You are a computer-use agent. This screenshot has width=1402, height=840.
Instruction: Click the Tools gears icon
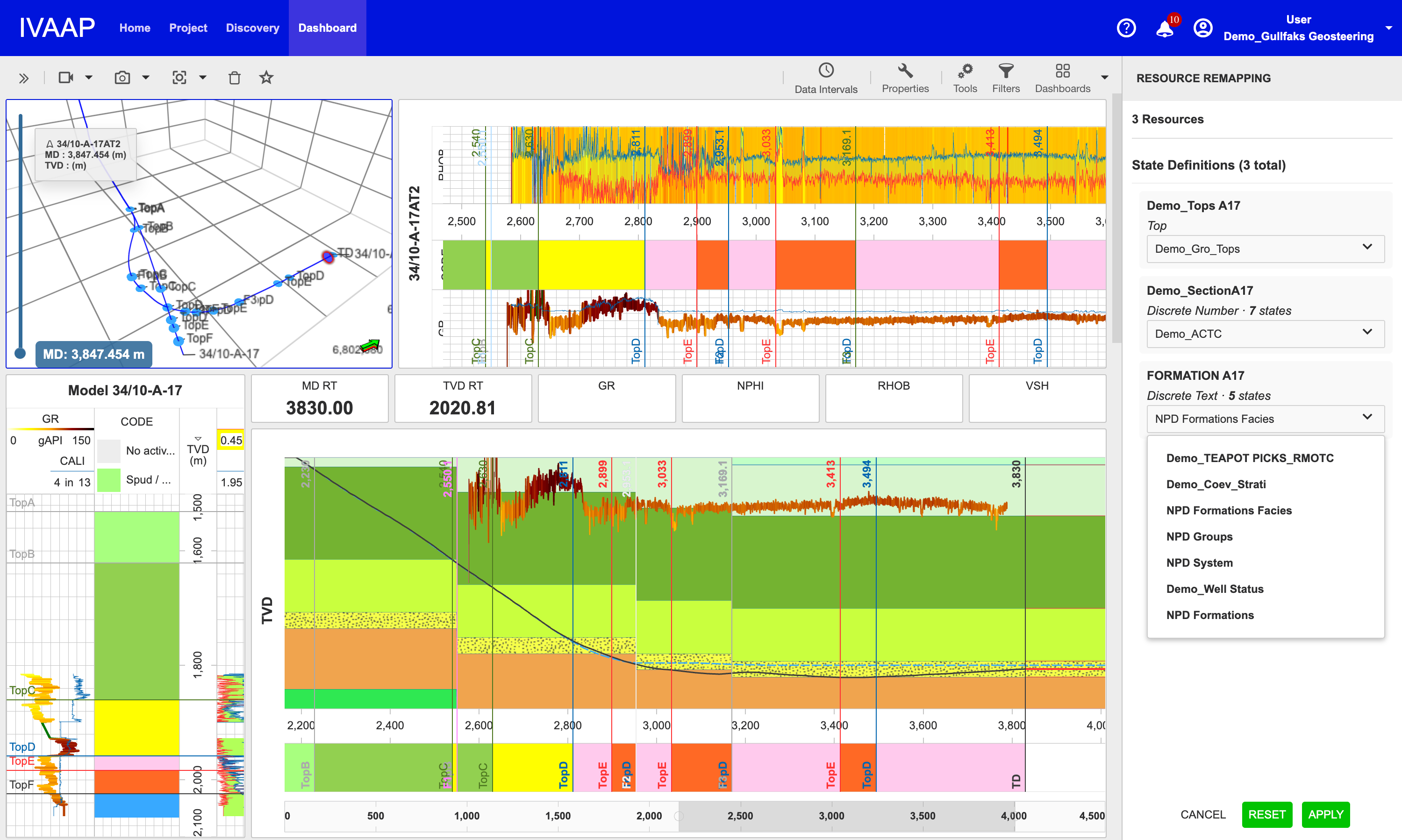(965, 71)
